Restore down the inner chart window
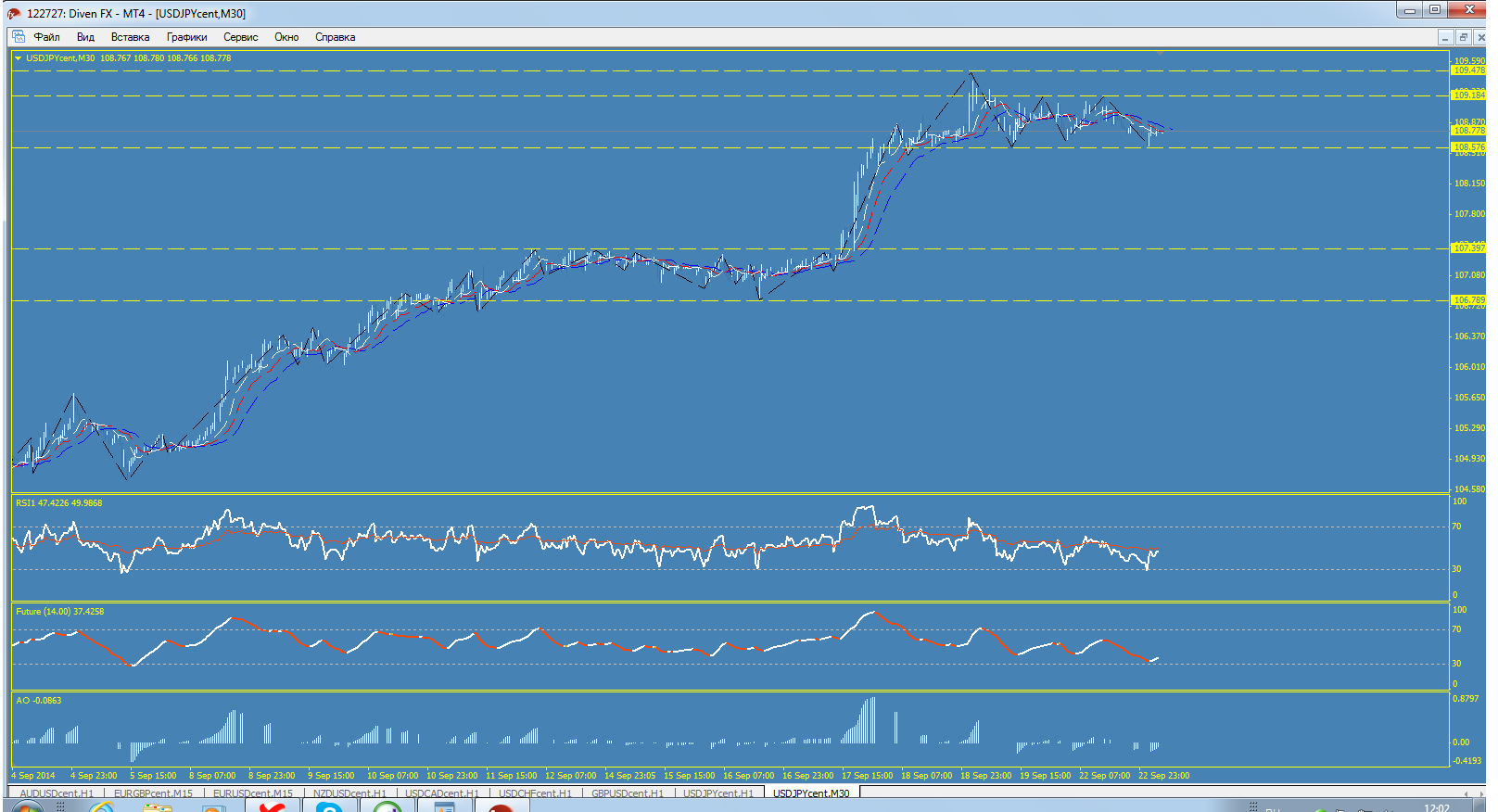This screenshot has width=1498, height=812. 1463,37
